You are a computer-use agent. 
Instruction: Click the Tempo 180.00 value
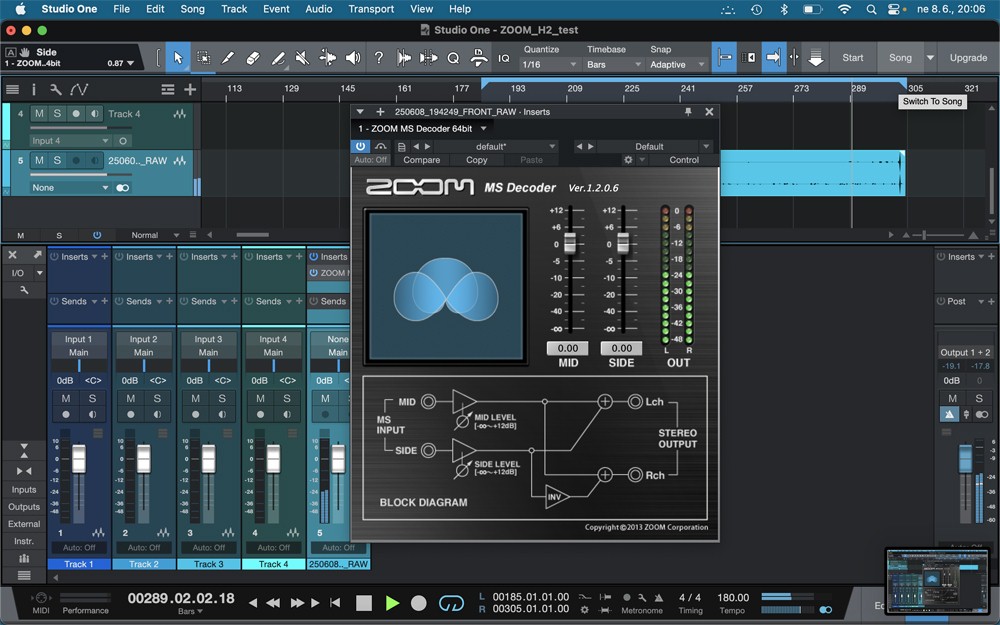[733, 598]
